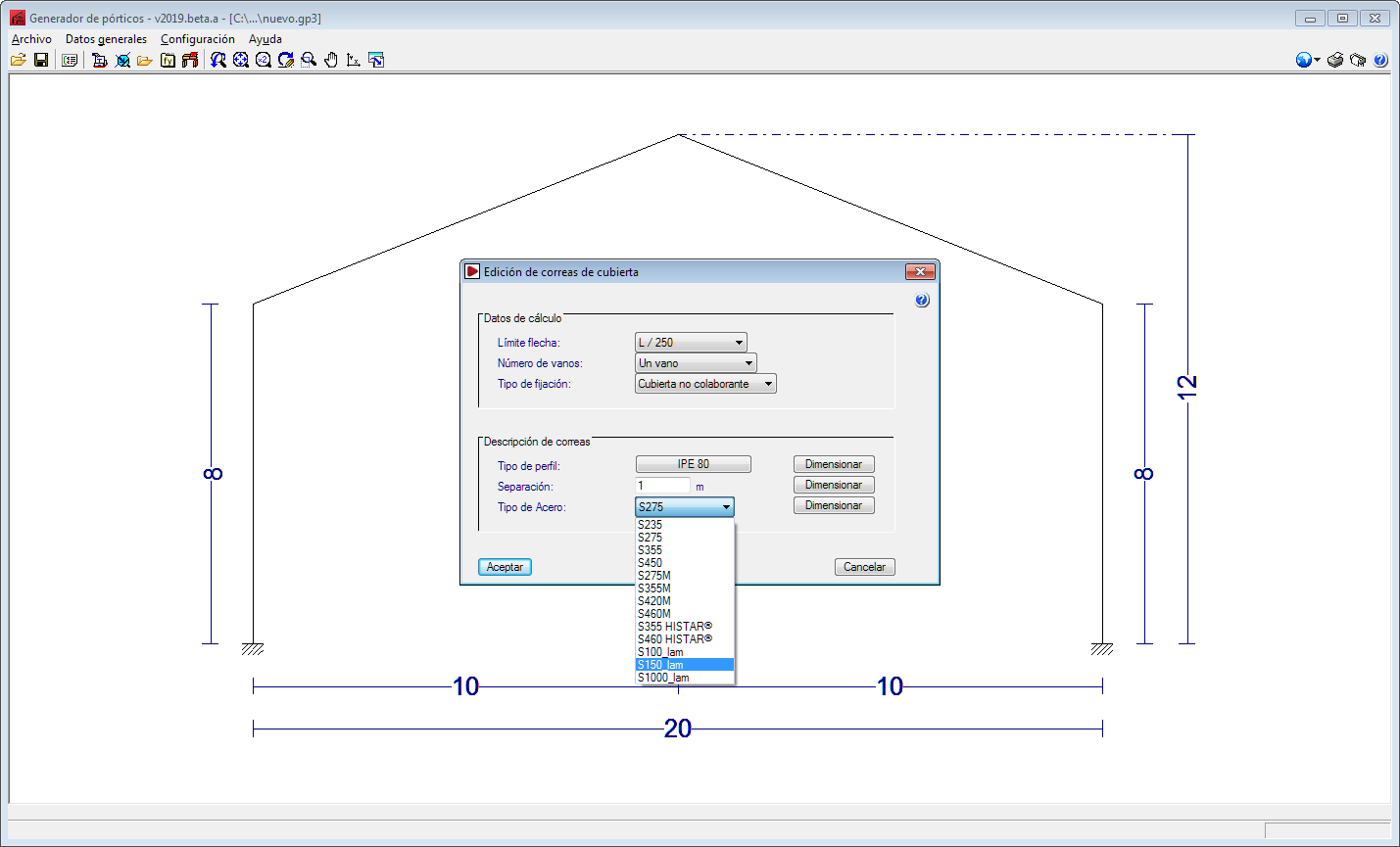Image resolution: width=1400 pixels, height=847 pixels.
Task: Click the printer toolbar icon
Action: [1335, 60]
